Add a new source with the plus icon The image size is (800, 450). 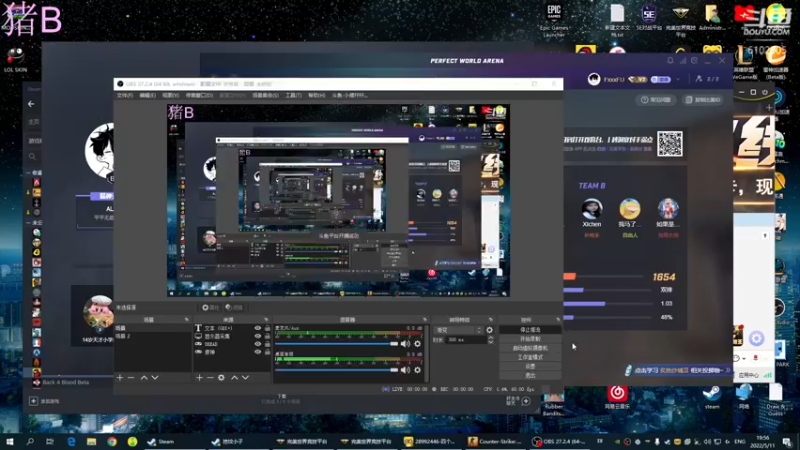click(x=199, y=378)
